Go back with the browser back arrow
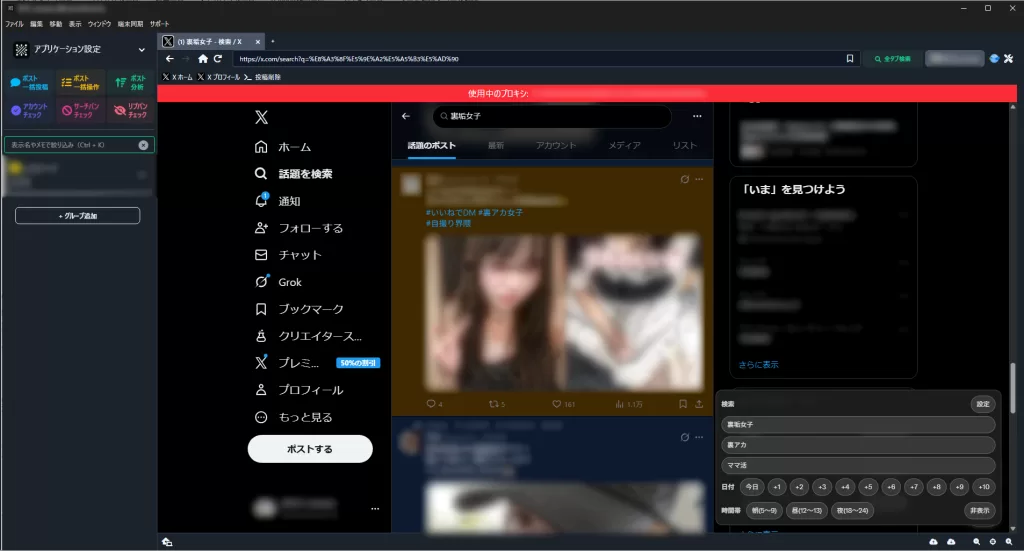The width and height of the screenshot is (1024, 551). tap(170, 59)
